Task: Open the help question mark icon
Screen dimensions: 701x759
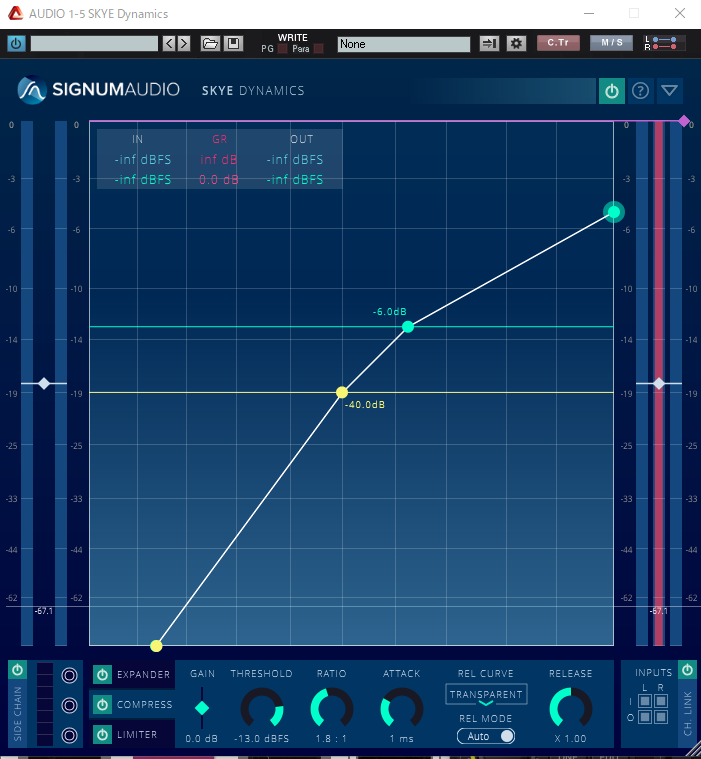Action: tap(640, 91)
